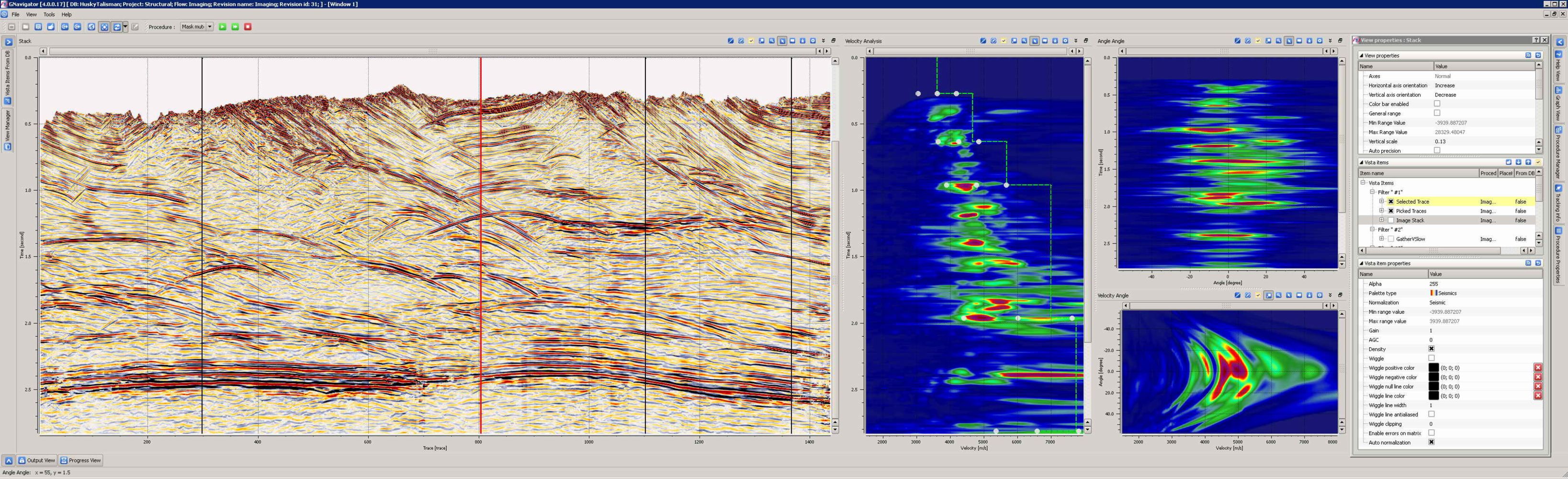Collapse the Filter "#1" tree node
The height and width of the screenshot is (479, 1568).
tap(1373, 193)
